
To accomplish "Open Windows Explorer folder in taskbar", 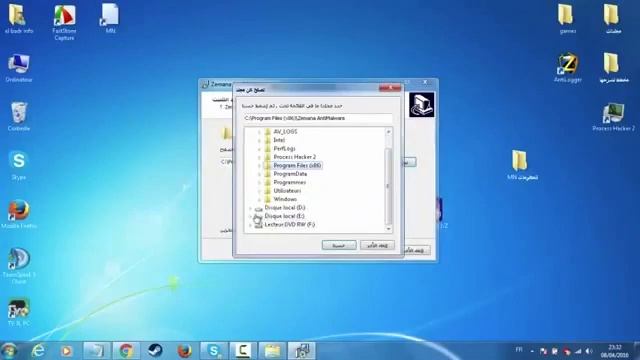I will click(272, 351).
